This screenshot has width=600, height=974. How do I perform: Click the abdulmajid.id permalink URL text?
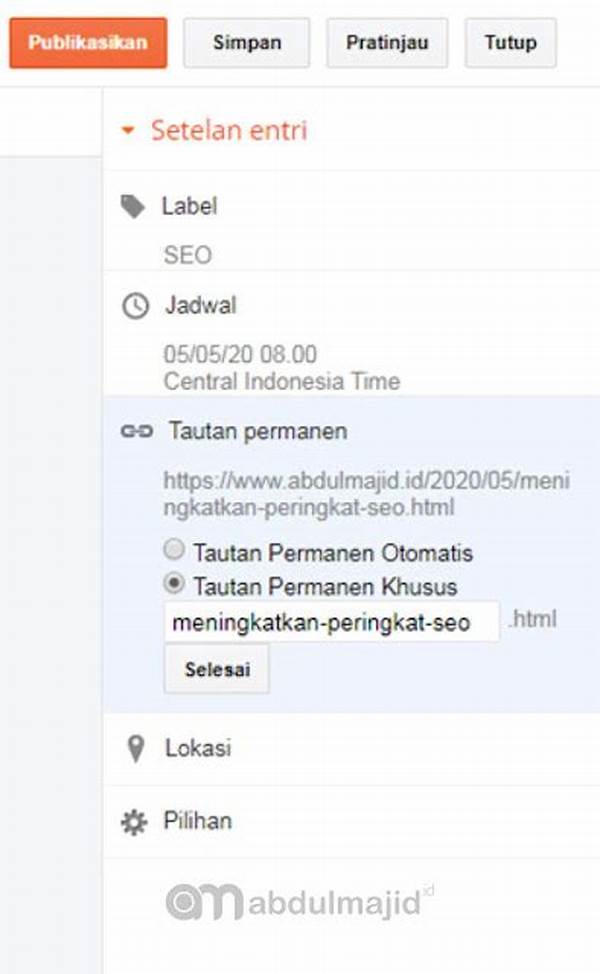(366, 494)
